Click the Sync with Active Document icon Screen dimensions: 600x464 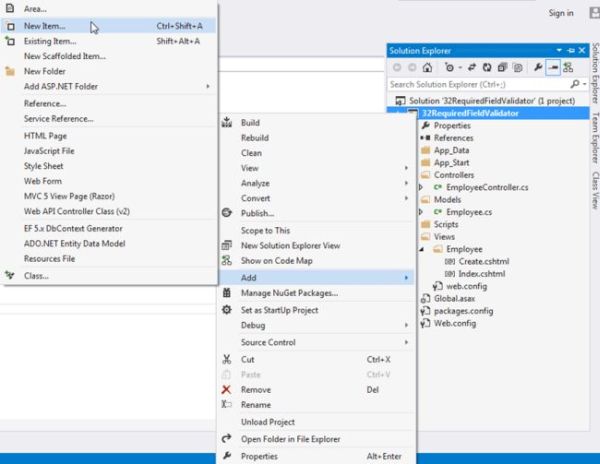tap(472, 68)
